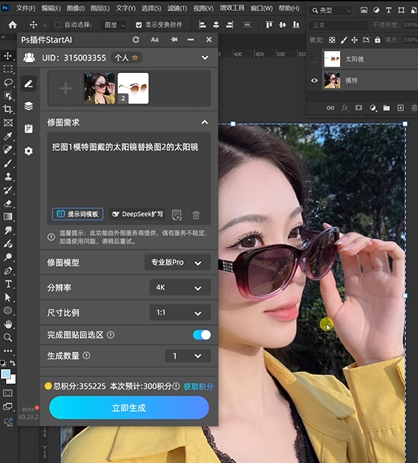Open the 增效工具 menu
This screenshot has width=418, height=463.
tap(232, 8)
